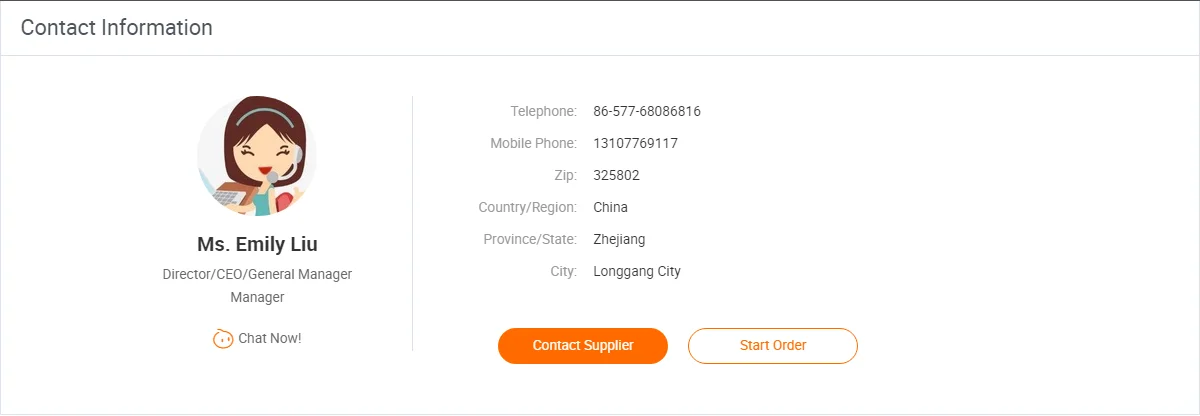Click the Telephone label

[x=543, y=111]
